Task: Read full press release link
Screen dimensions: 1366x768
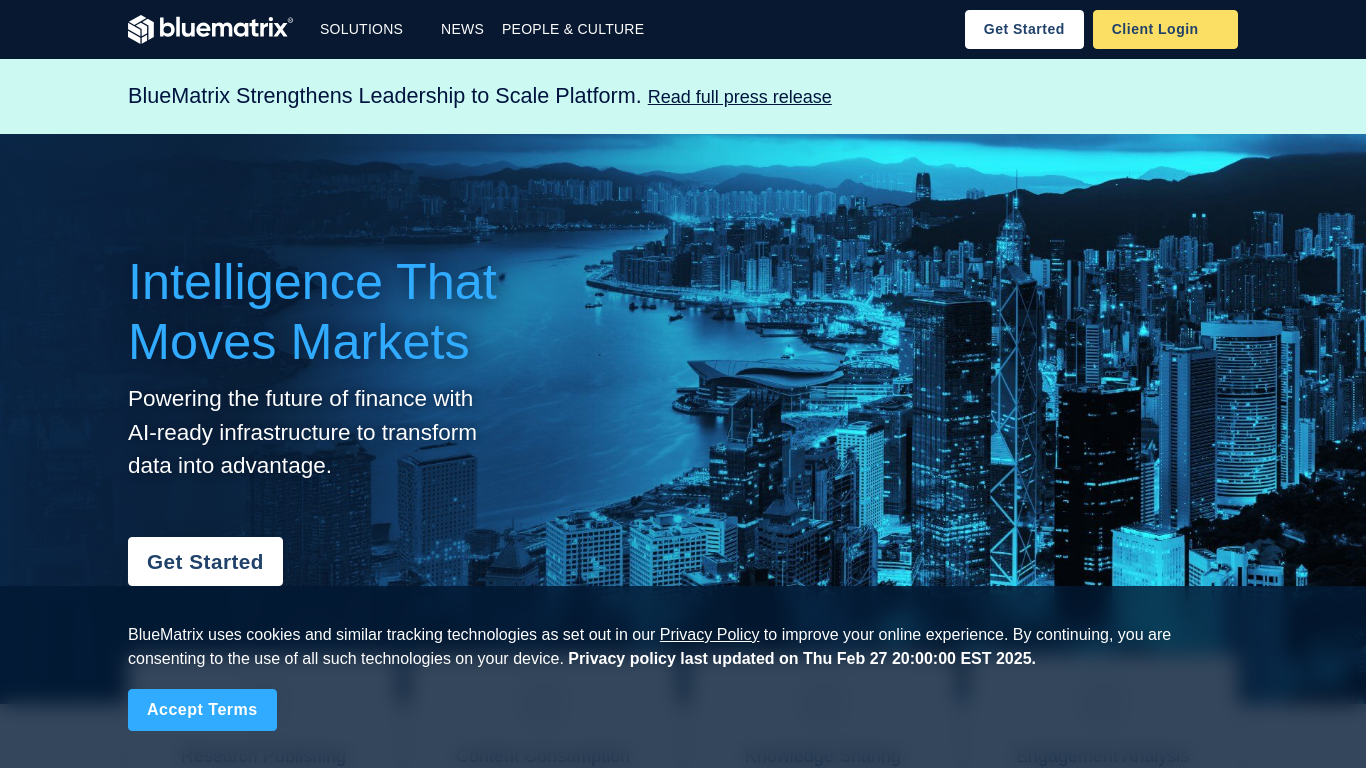Action: [740, 97]
